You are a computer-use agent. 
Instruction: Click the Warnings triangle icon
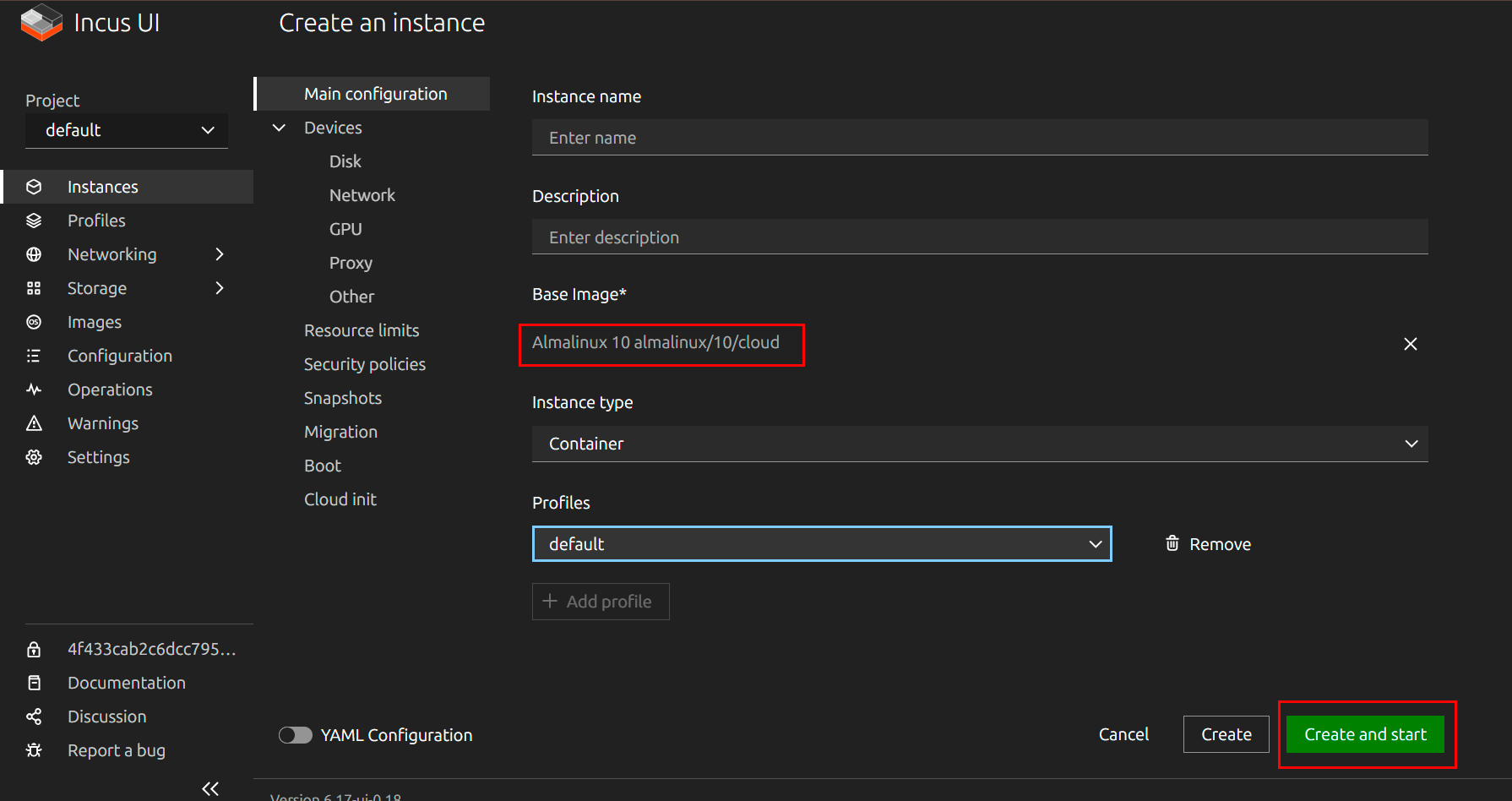pos(34,423)
